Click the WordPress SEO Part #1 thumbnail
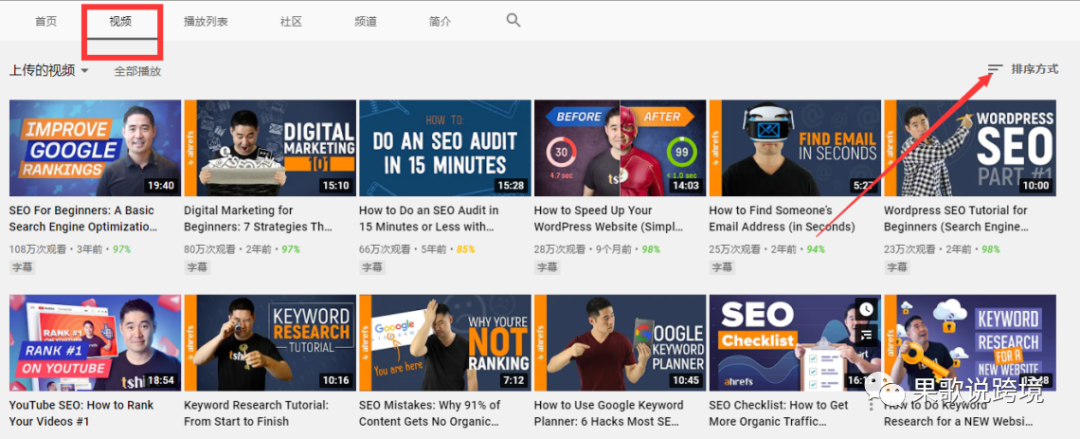Viewport: 1080px width, 439px height. coord(970,148)
